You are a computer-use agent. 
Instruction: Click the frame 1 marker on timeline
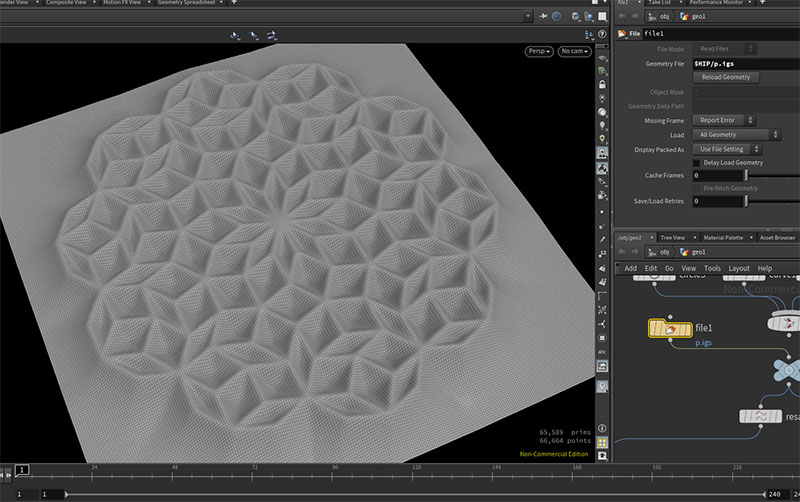coord(22,470)
